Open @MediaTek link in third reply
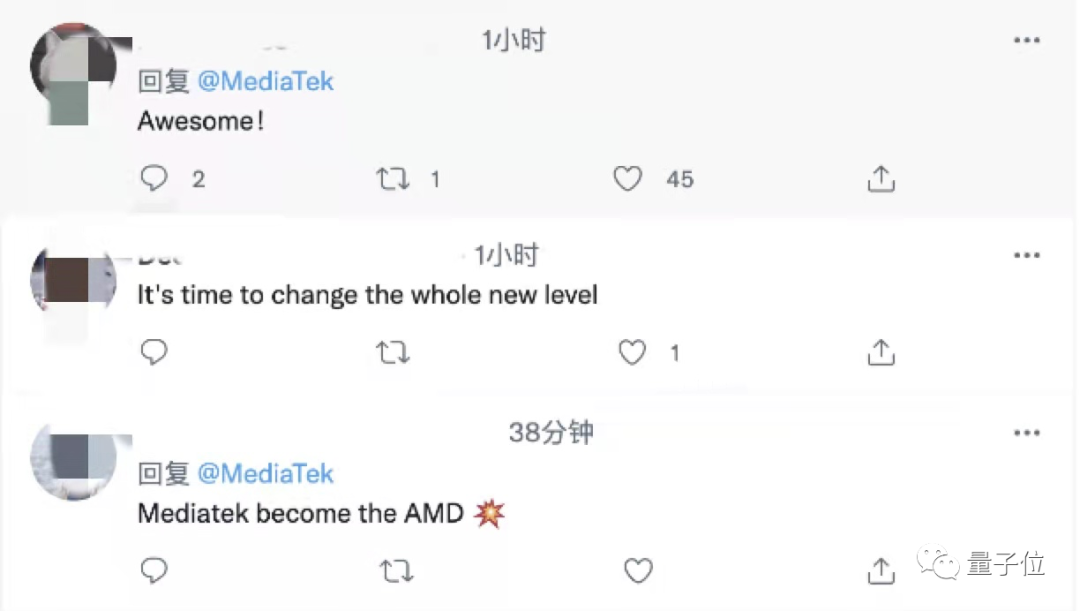Screen dimensions: 1080x611 pos(265,473)
